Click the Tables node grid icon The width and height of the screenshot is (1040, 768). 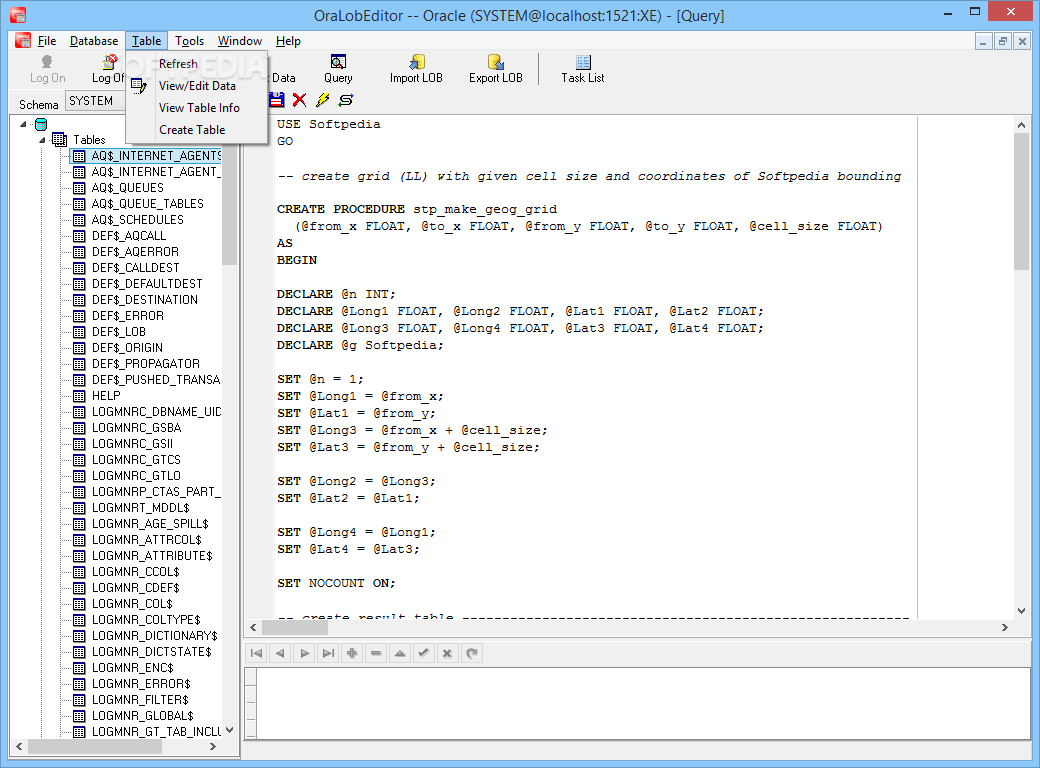60,139
